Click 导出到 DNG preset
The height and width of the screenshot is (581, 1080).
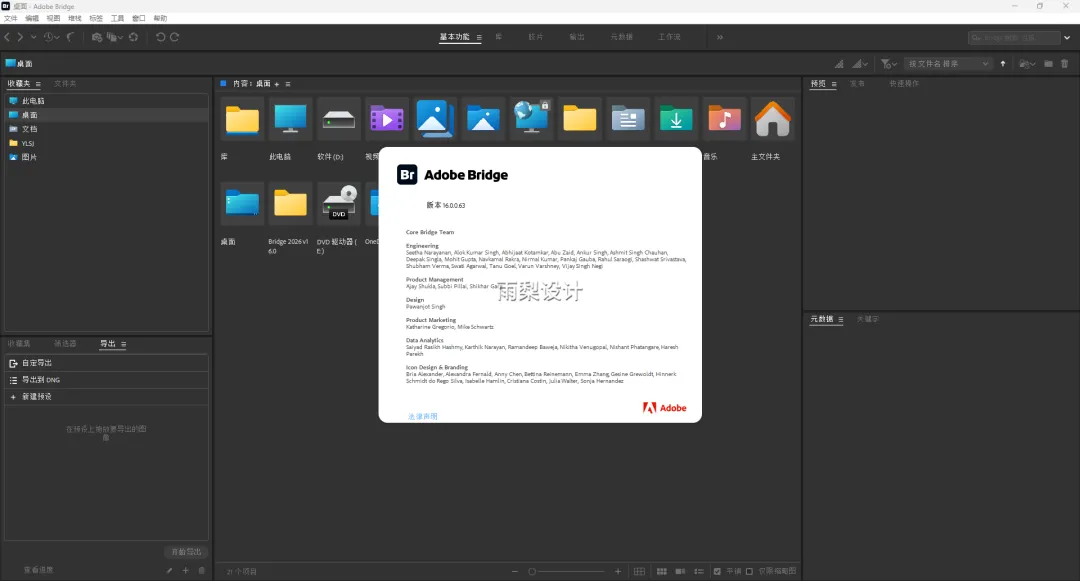tap(107, 380)
